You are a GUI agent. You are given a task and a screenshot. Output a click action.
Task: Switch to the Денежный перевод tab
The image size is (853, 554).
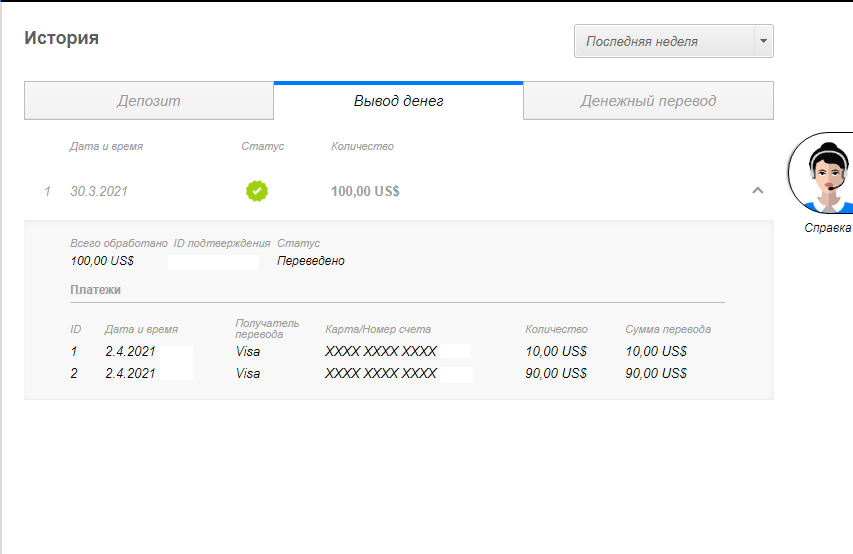pyautogui.click(x=648, y=101)
